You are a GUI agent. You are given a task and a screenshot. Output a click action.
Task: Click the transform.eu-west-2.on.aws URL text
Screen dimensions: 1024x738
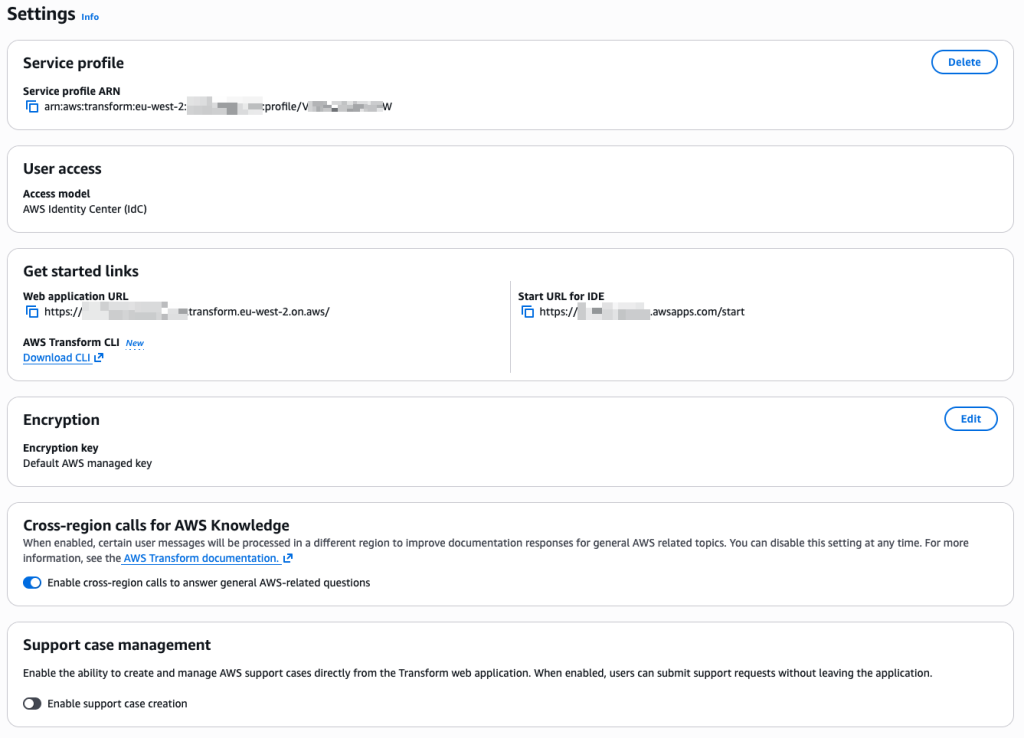click(x=258, y=312)
